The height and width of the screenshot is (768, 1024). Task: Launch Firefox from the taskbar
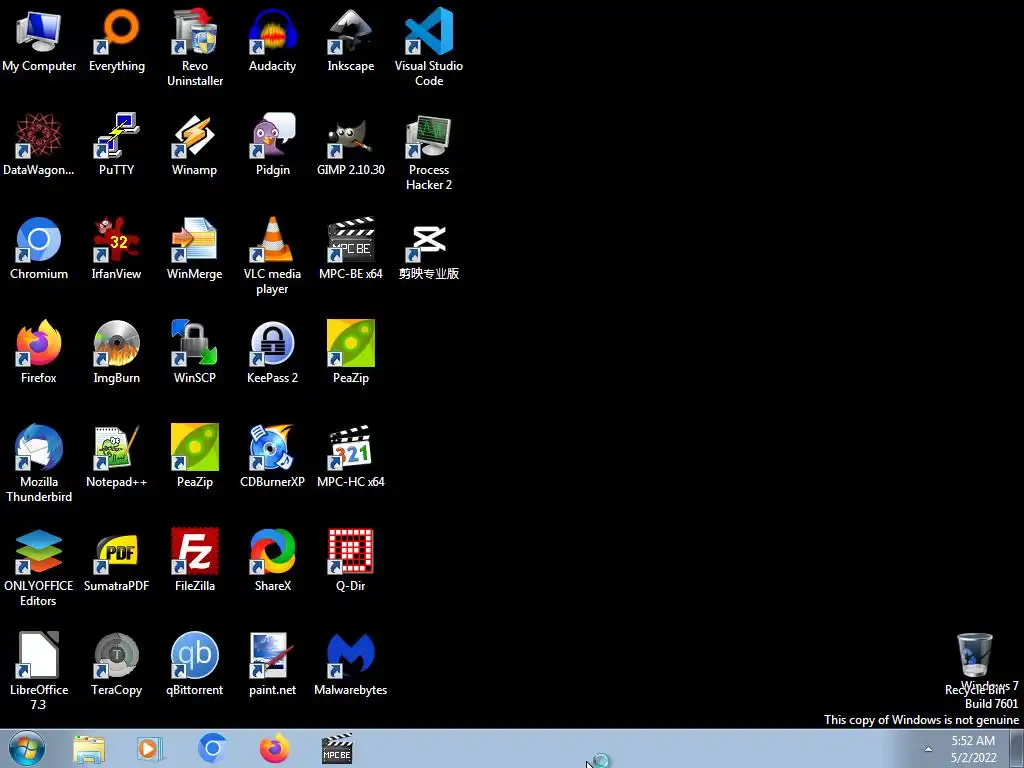tap(274, 748)
